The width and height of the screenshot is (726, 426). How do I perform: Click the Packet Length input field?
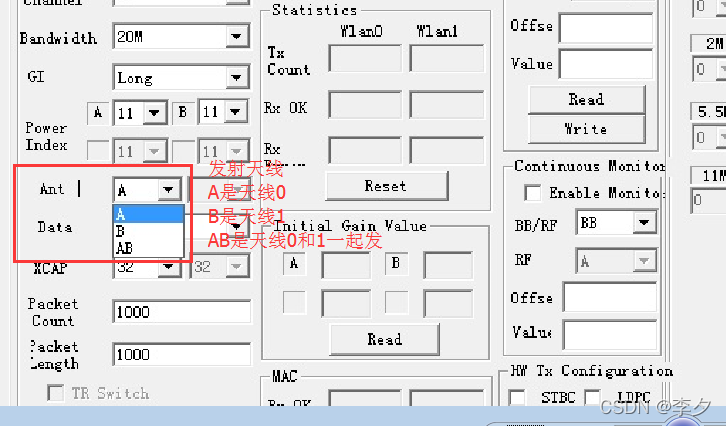coord(182,355)
